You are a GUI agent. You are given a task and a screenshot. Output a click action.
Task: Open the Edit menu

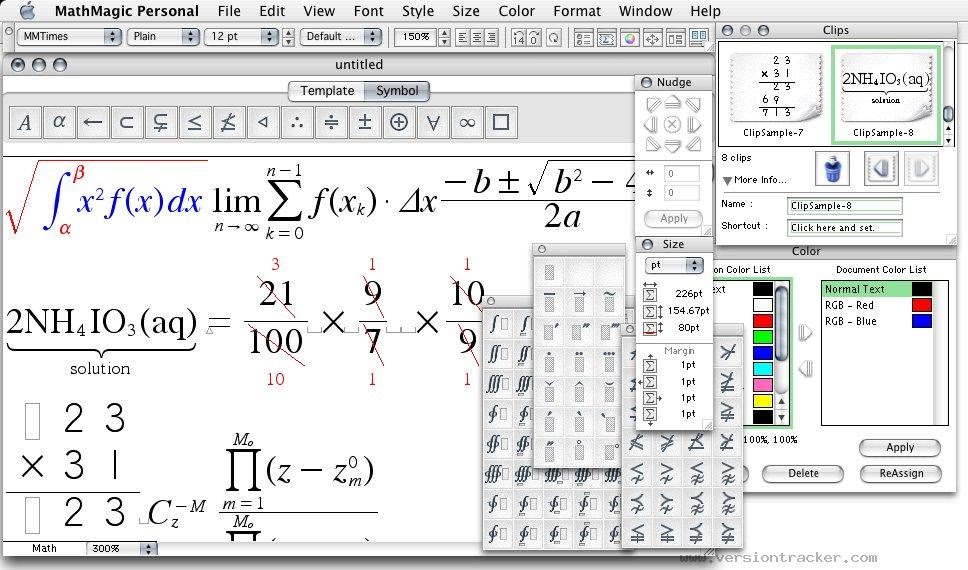(272, 11)
